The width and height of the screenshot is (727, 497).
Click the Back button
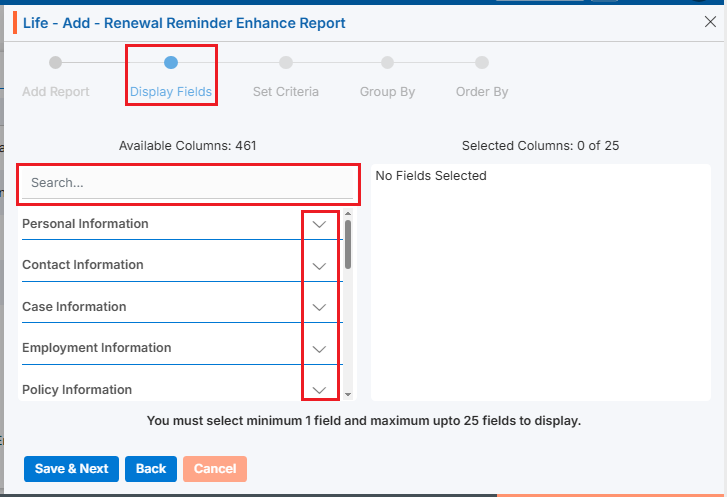tap(151, 469)
